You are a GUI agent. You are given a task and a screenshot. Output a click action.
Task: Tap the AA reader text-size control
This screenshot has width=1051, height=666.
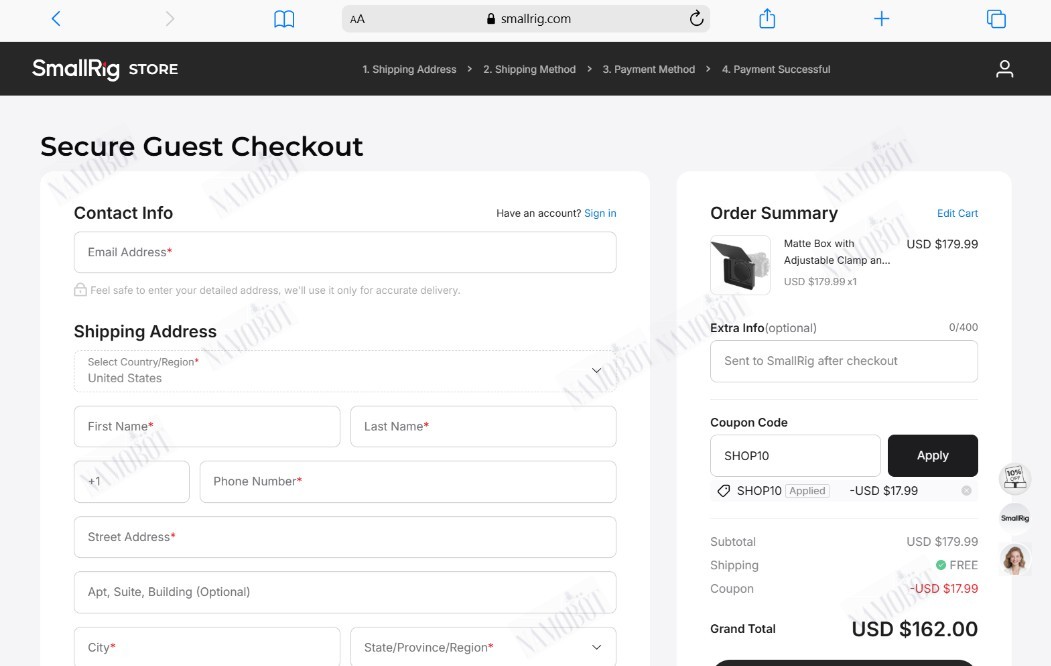[357, 19]
